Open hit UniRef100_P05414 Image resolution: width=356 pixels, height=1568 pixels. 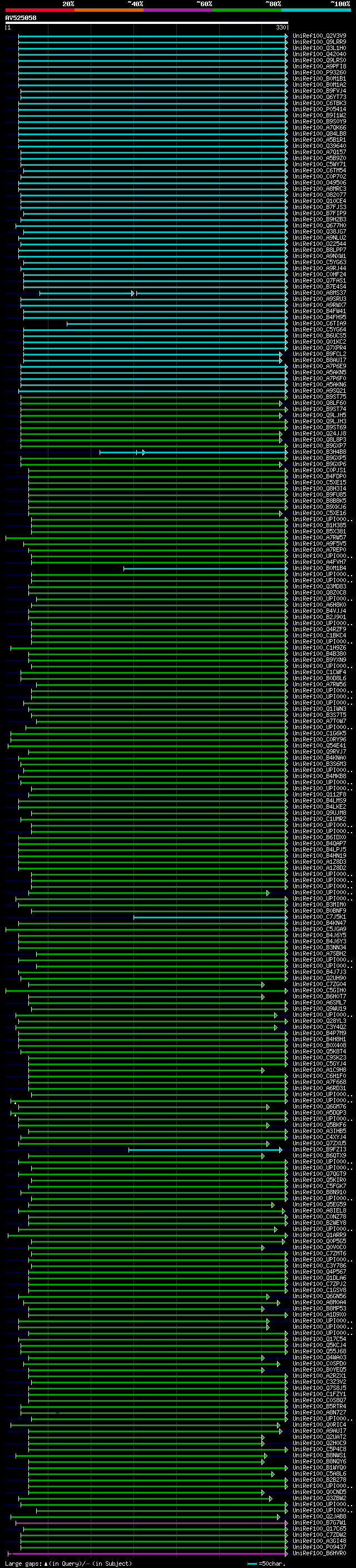tap(319, 110)
